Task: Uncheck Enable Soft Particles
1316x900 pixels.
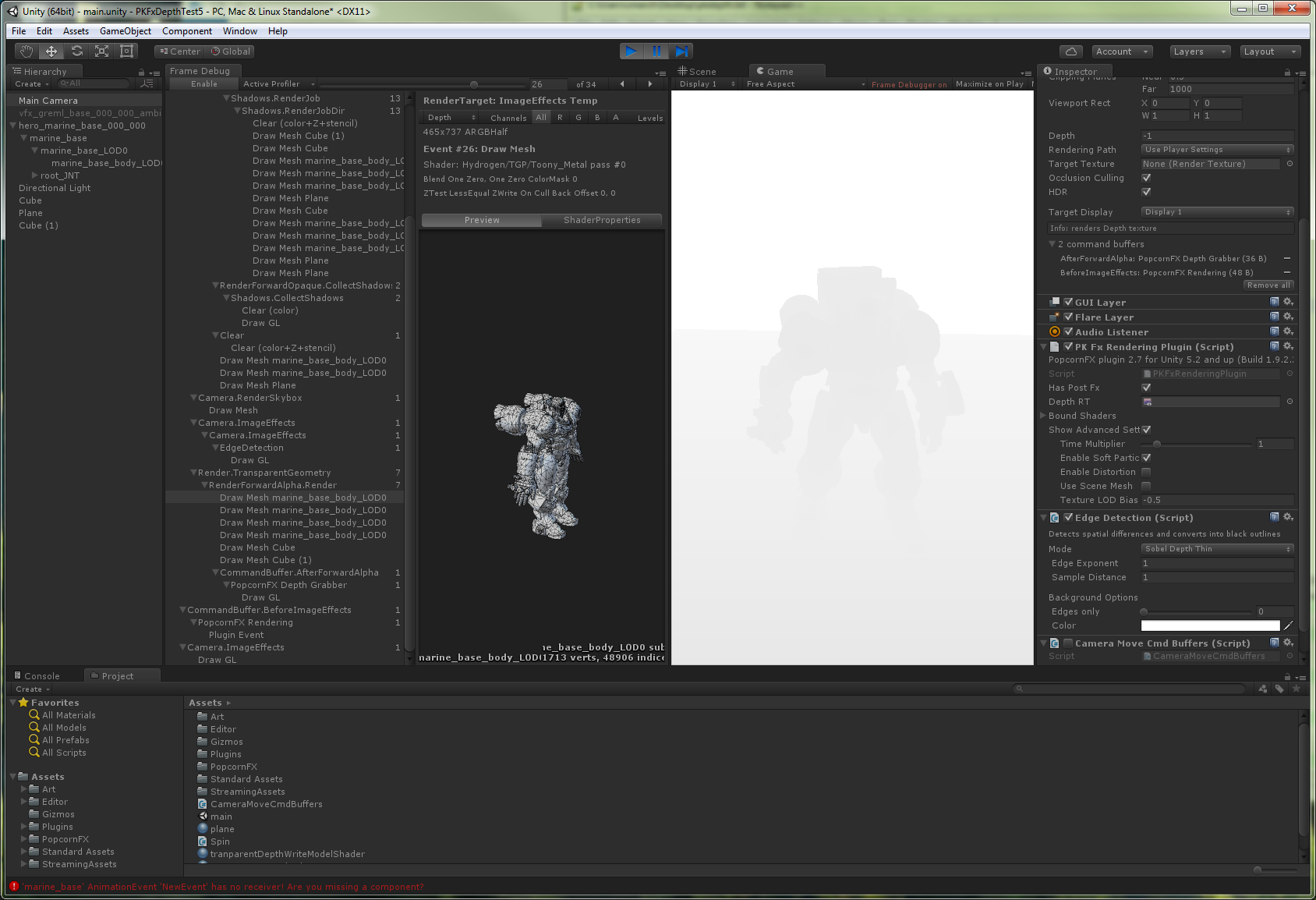Action: click(1146, 458)
